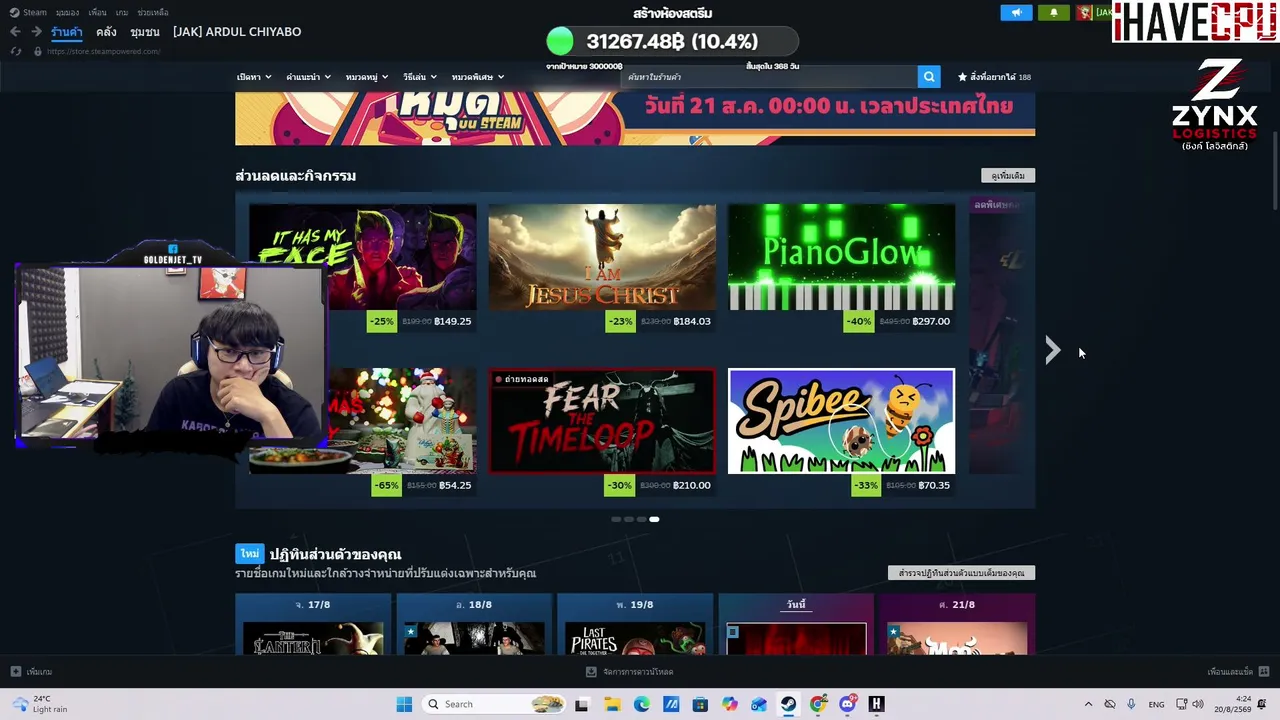Image resolution: width=1280 pixels, height=720 pixels.
Task: Click the ดูเพิ่มเติม (See more) button
Action: point(1008,175)
